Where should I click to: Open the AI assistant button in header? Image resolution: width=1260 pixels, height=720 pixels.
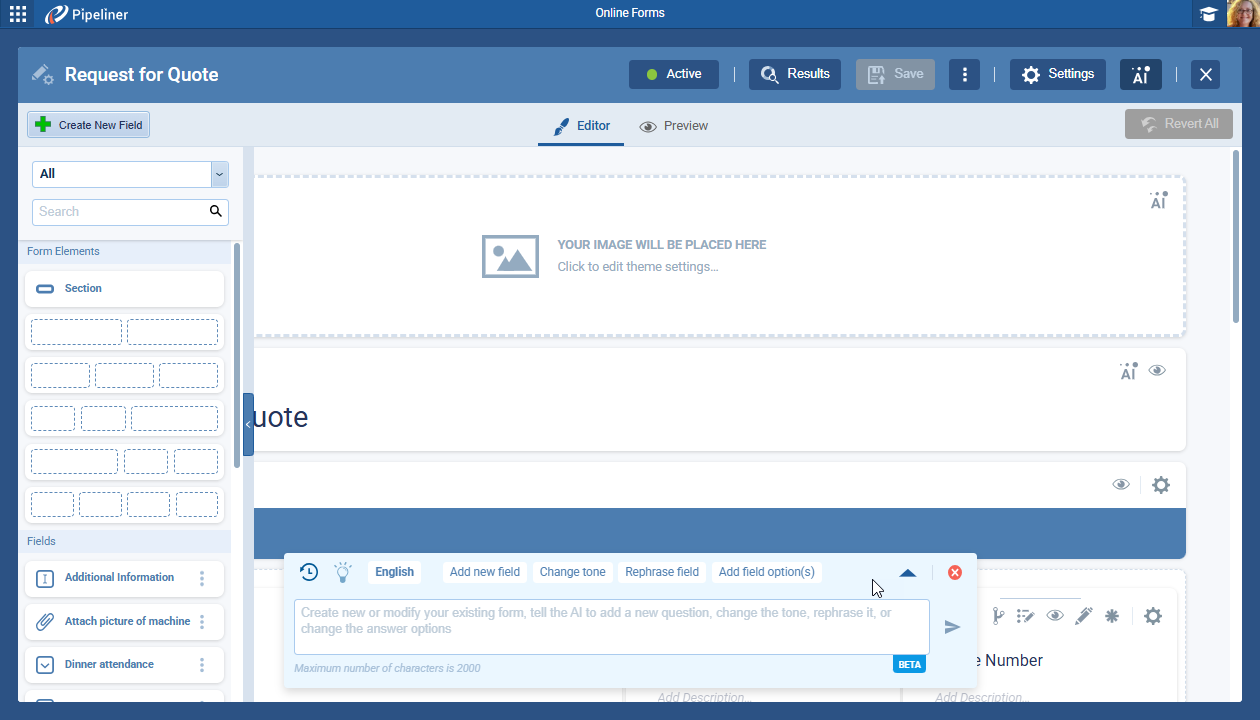pyautogui.click(x=1140, y=74)
